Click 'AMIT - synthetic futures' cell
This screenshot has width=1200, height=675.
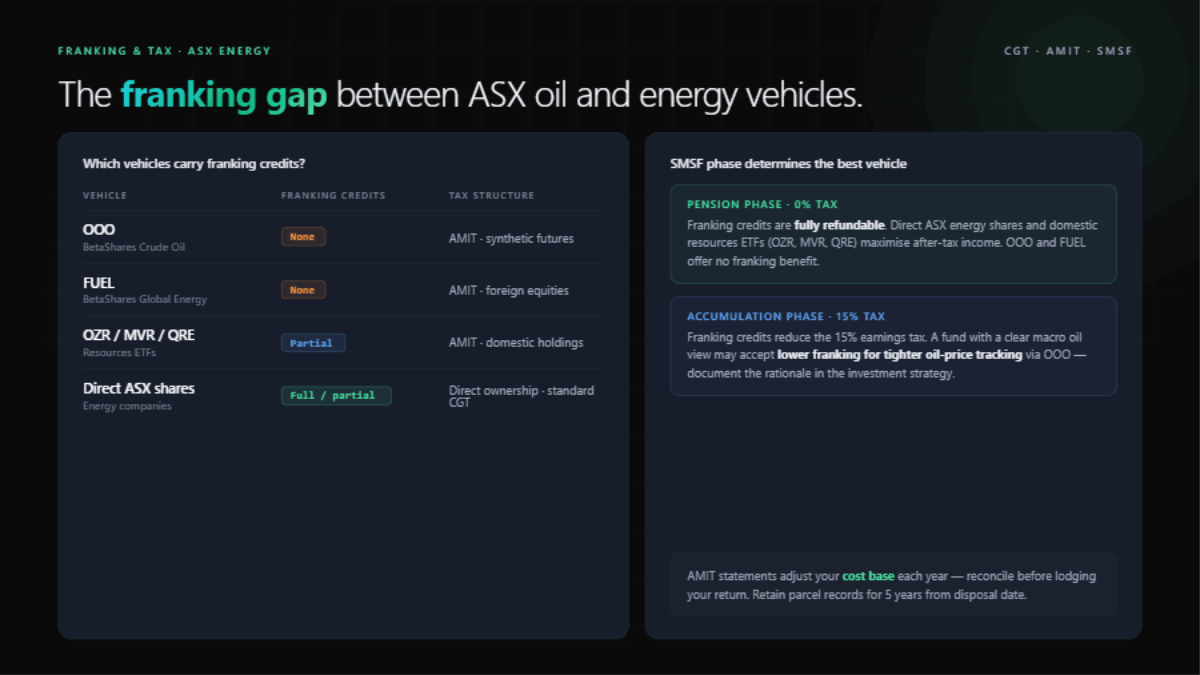coord(511,239)
